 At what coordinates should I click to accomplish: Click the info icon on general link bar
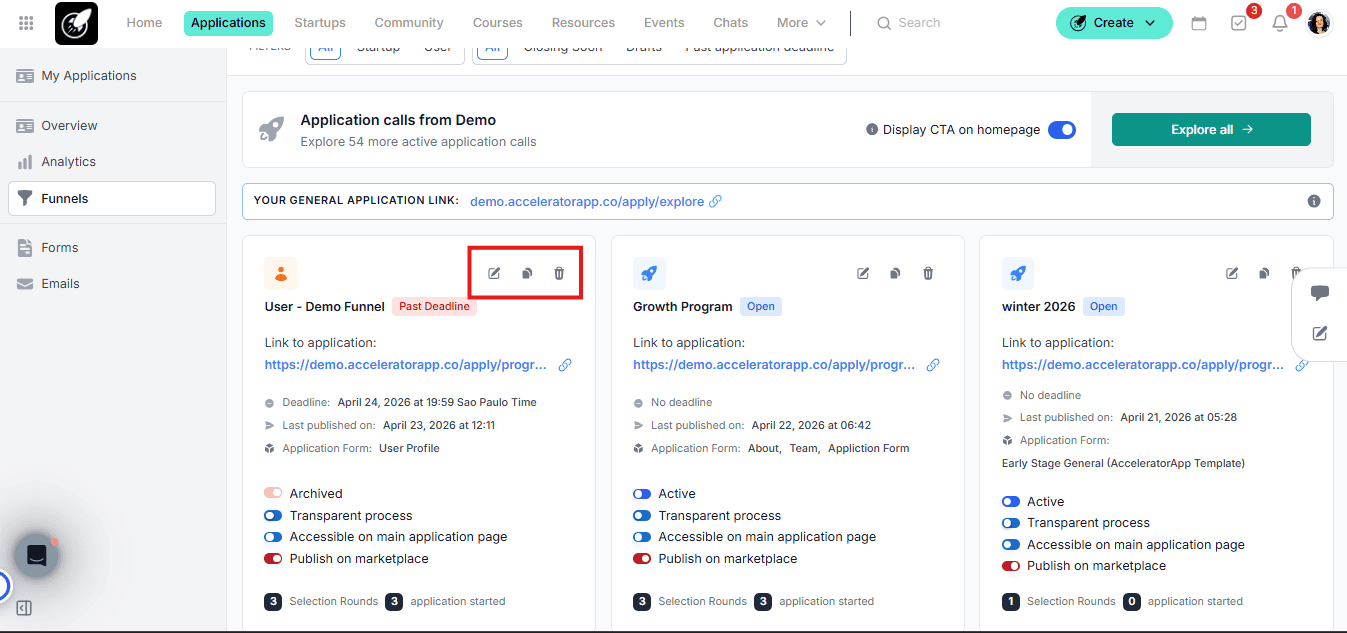(1314, 201)
